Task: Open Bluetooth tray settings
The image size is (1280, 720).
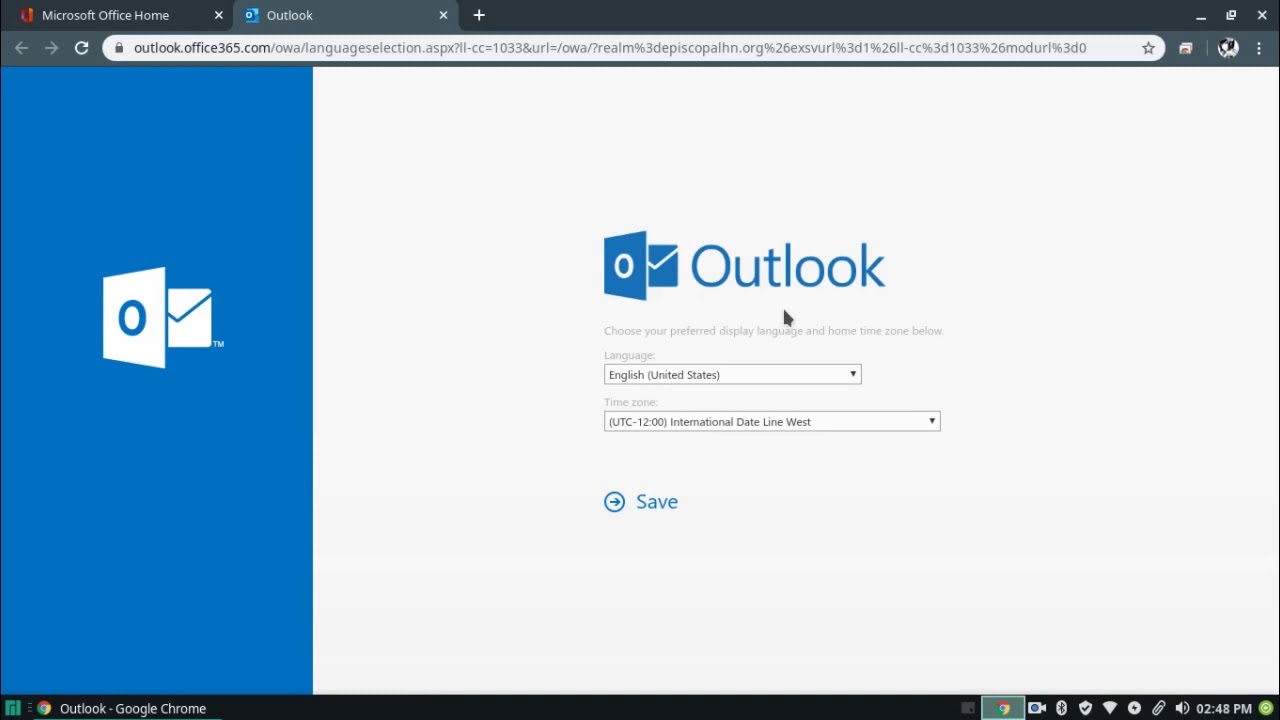Action: point(1061,708)
